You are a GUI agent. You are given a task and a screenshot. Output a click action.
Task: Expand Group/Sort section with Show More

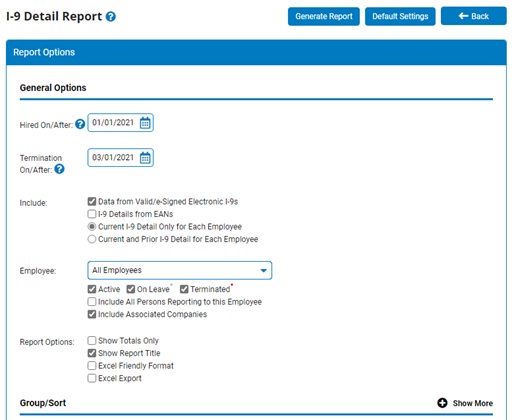point(472,403)
